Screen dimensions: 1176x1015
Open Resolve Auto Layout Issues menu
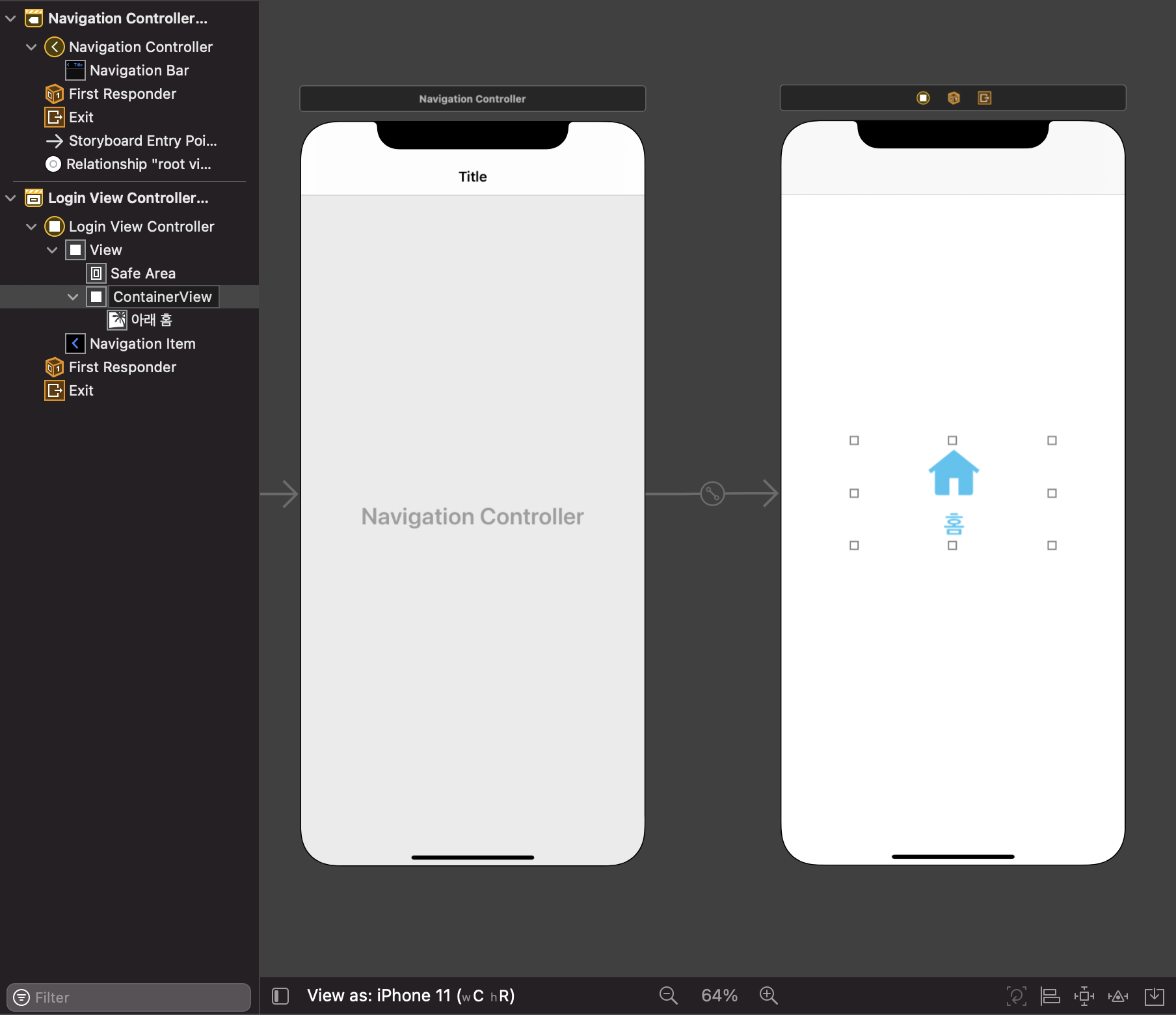click(1118, 995)
